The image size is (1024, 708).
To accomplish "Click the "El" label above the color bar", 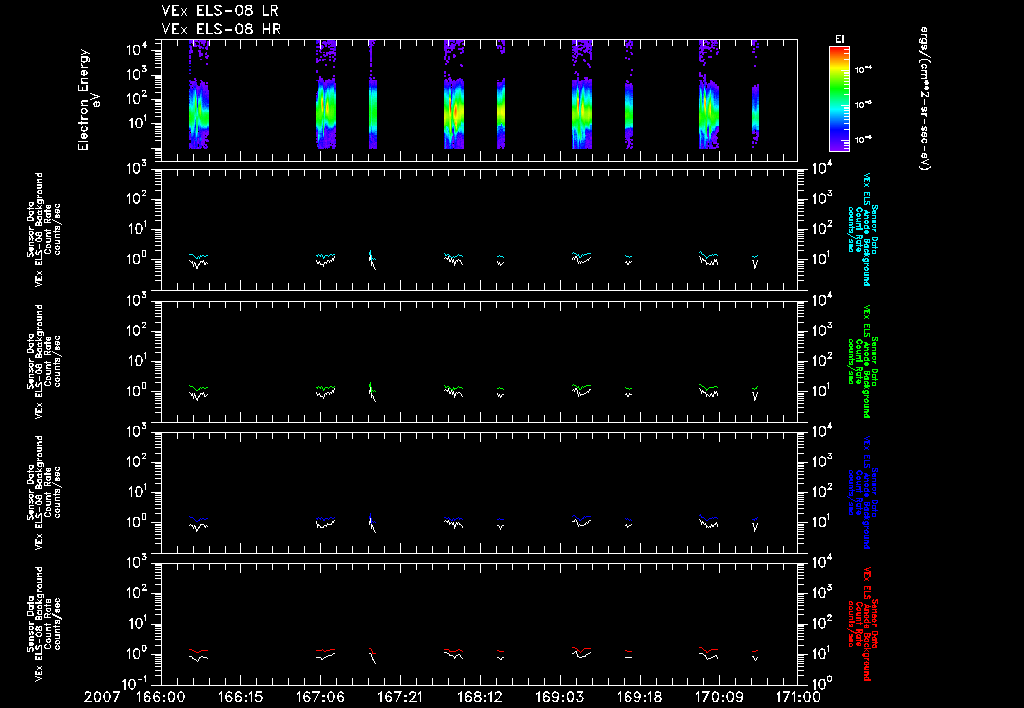I will coord(839,39).
